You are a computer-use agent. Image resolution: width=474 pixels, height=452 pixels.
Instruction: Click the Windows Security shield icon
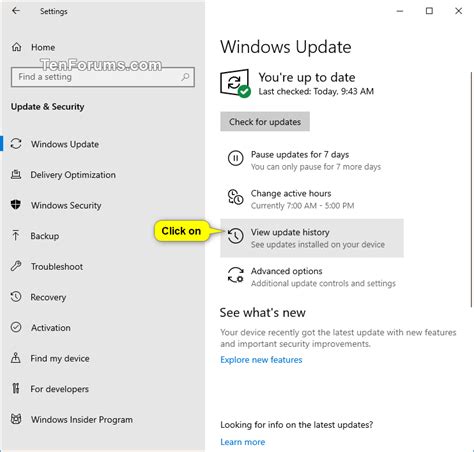[x=16, y=205]
